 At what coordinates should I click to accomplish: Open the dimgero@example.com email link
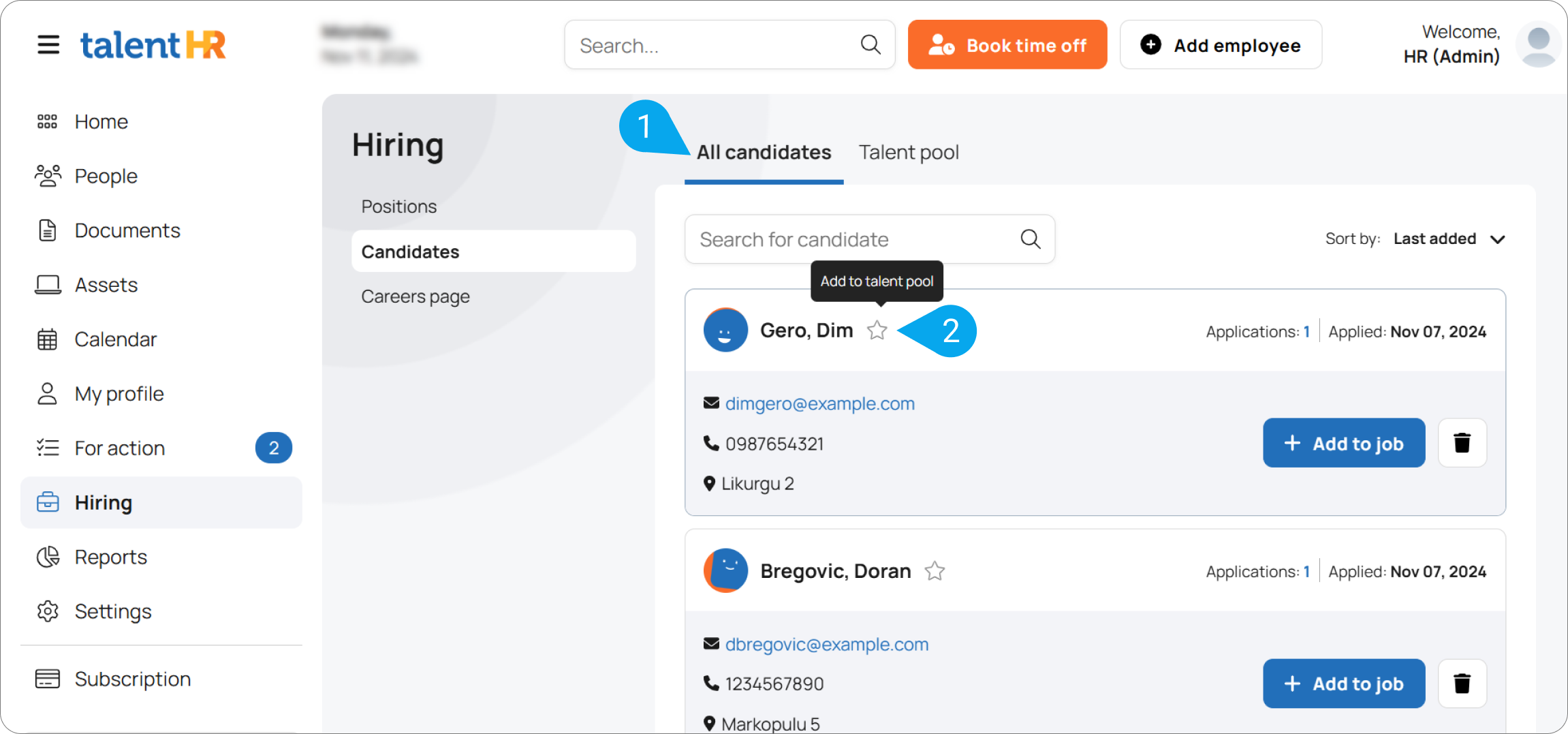pos(819,403)
